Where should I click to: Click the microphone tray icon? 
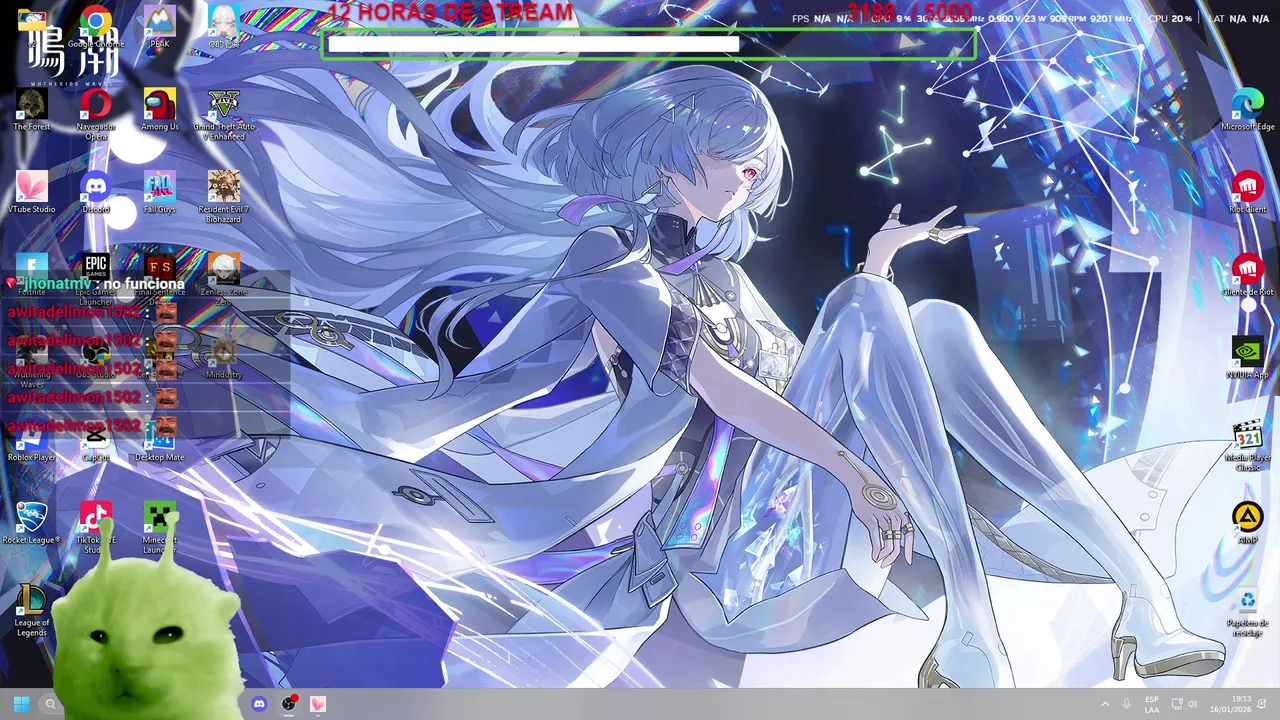(x=1127, y=704)
